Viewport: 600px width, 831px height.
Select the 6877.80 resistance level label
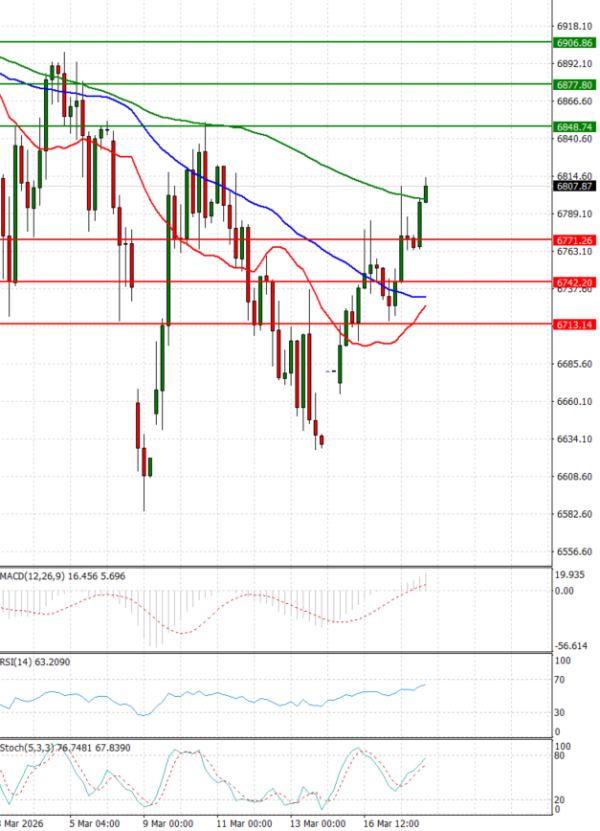[x=574, y=85]
